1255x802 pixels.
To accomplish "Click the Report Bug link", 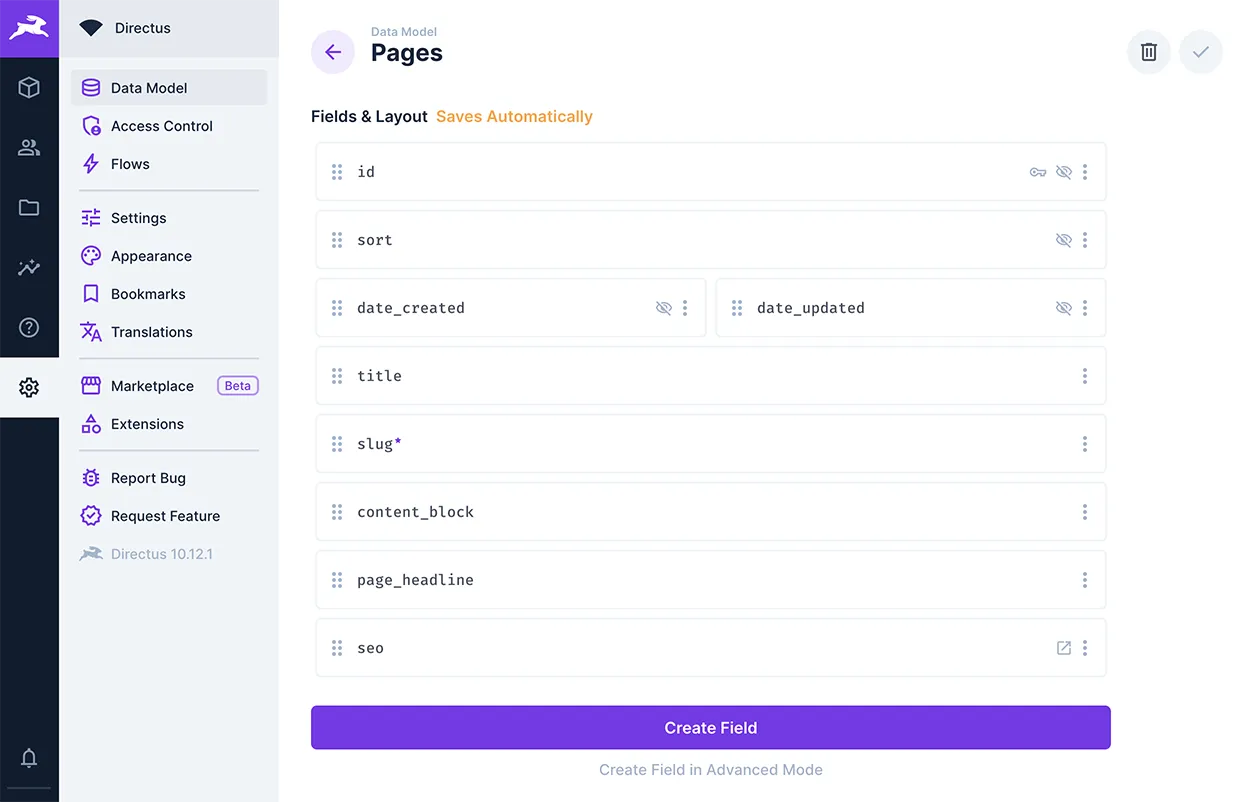I will (169, 478).
